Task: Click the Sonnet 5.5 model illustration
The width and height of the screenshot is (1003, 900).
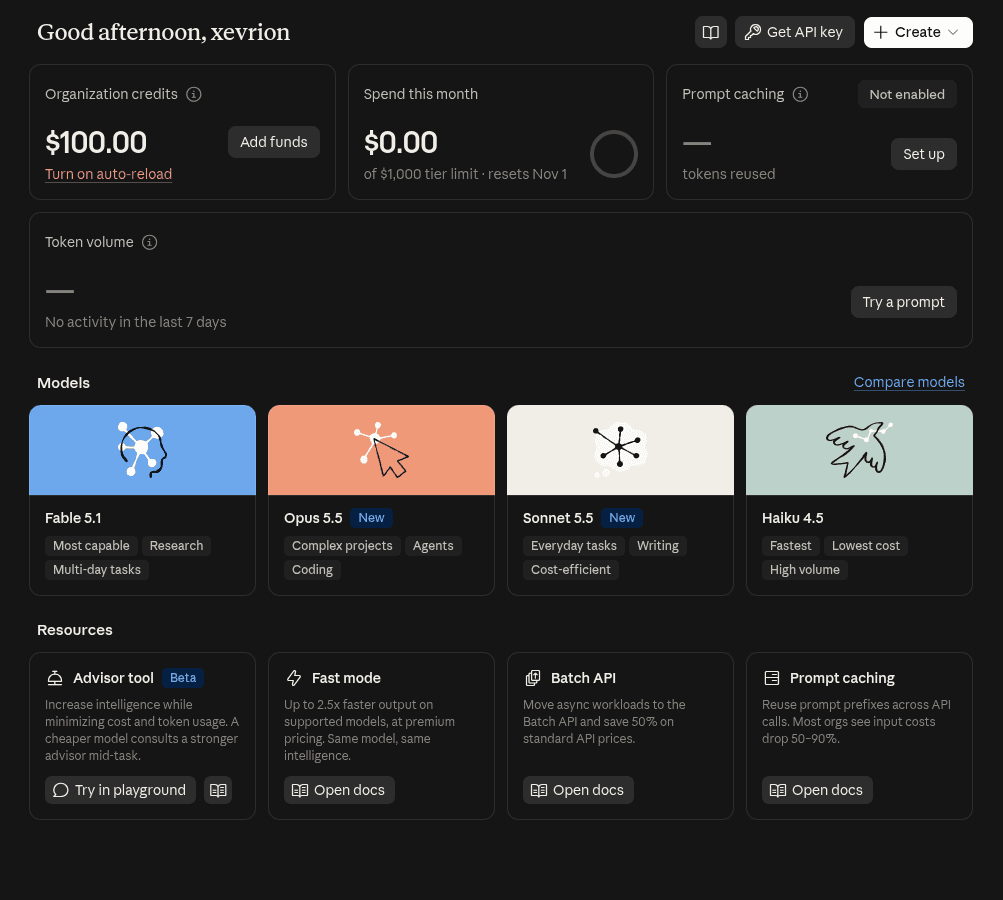Action: pyautogui.click(x=620, y=450)
